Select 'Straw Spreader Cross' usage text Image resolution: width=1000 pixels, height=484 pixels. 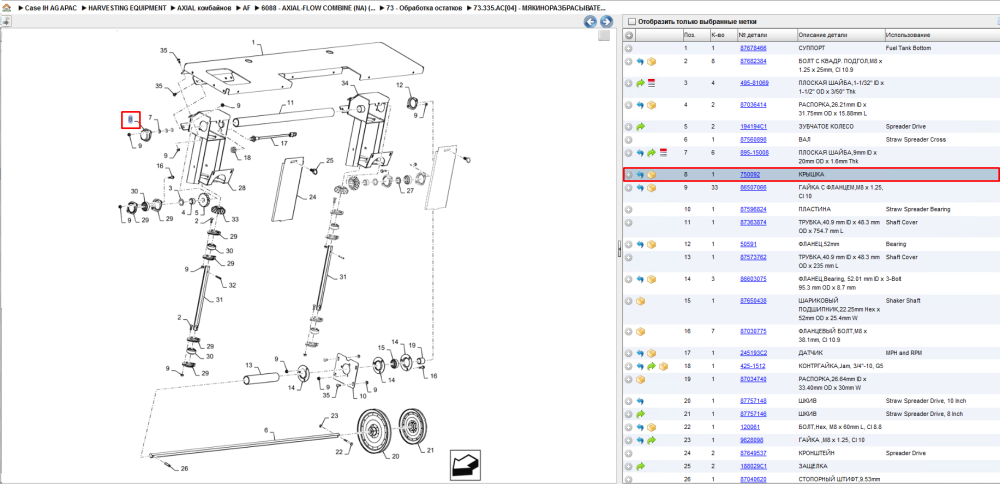pyautogui.click(x=916, y=140)
